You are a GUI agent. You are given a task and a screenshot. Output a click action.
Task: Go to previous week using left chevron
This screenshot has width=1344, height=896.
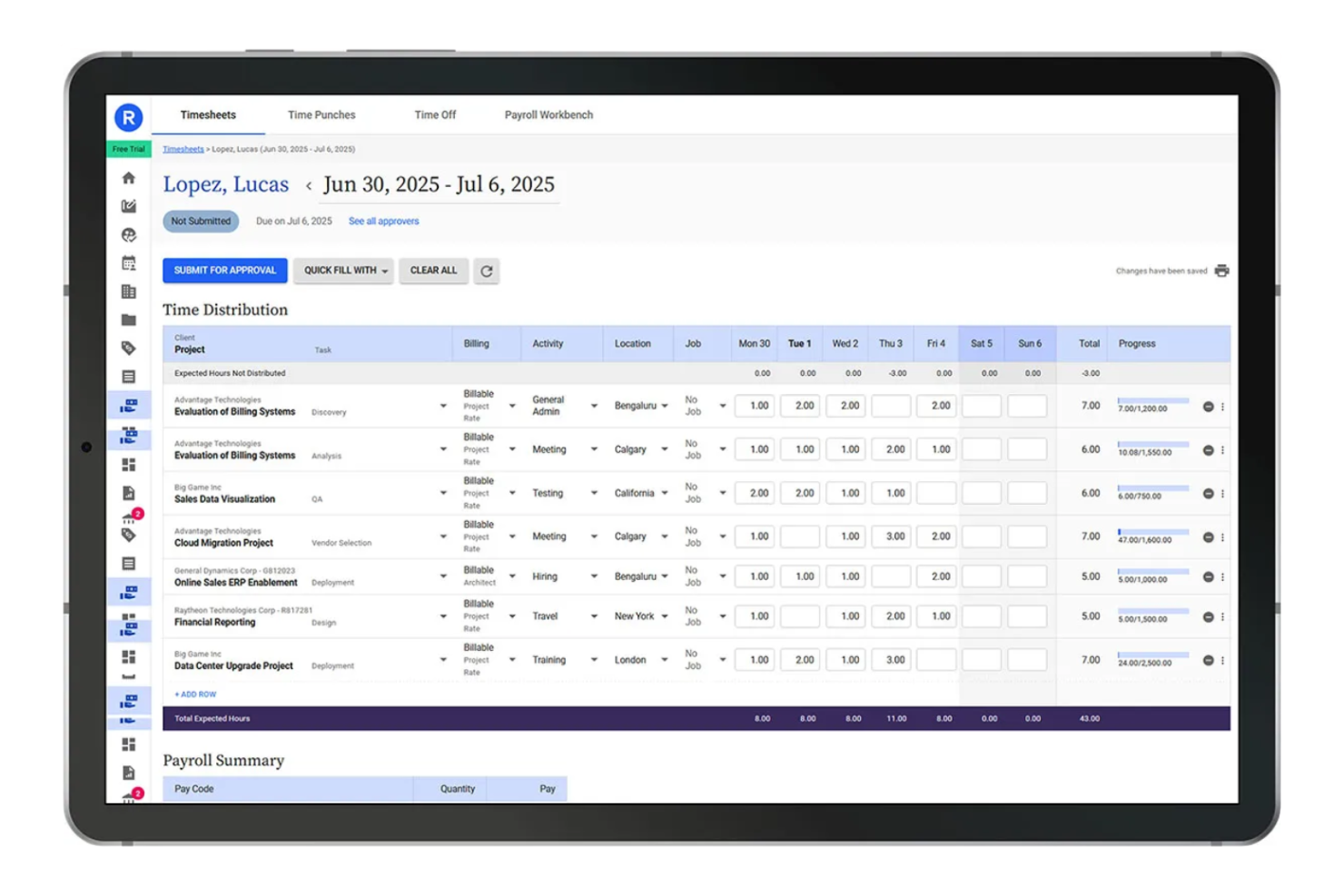point(309,186)
